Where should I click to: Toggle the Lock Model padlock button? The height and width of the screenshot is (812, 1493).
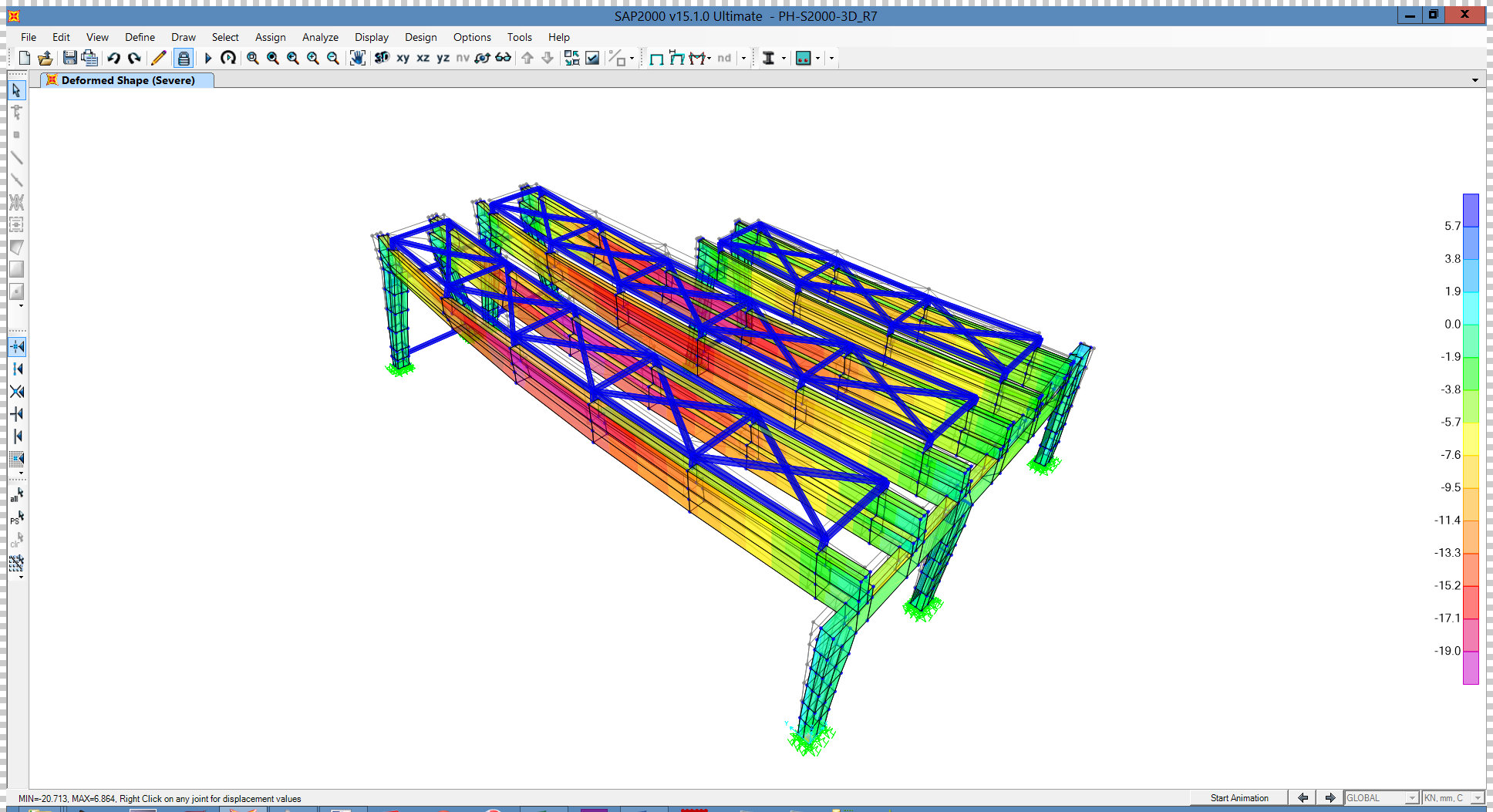point(184,58)
